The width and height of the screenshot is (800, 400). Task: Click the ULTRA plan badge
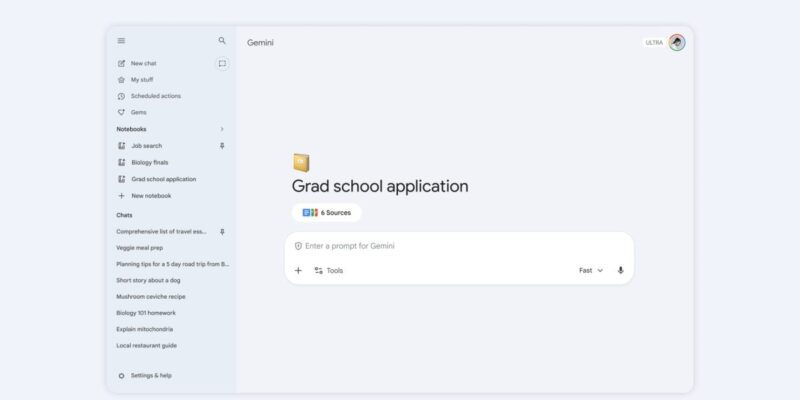pyautogui.click(x=654, y=43)
